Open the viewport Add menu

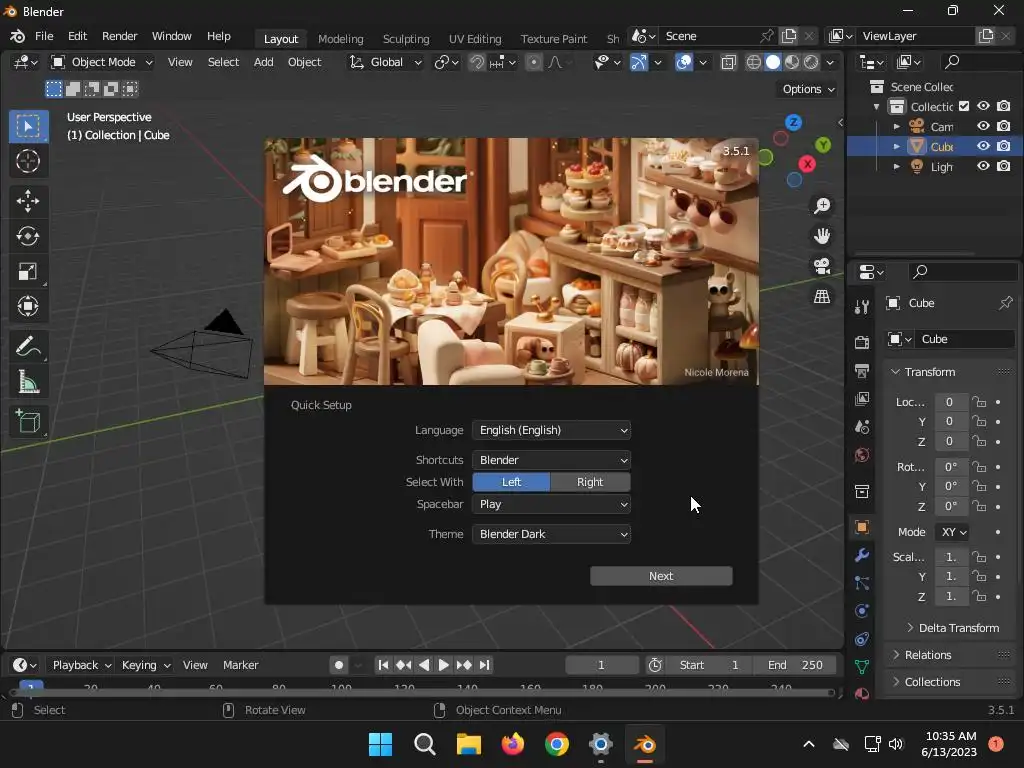[263, 62]
